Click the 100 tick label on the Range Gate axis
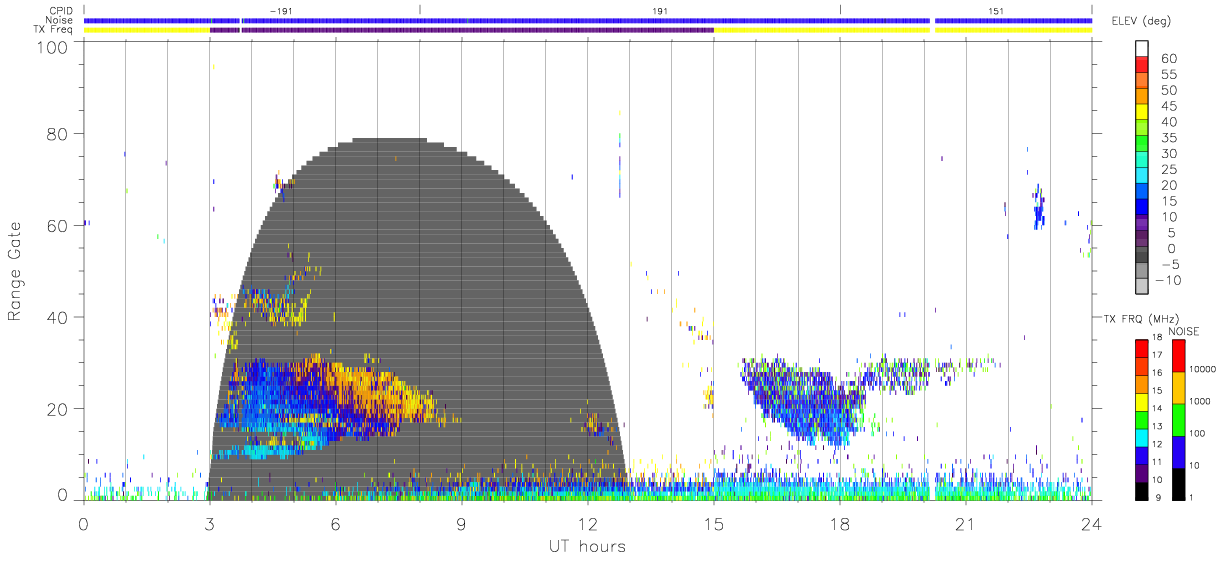The height and width of the screenshot is (567, 1228). click(52, 46)
